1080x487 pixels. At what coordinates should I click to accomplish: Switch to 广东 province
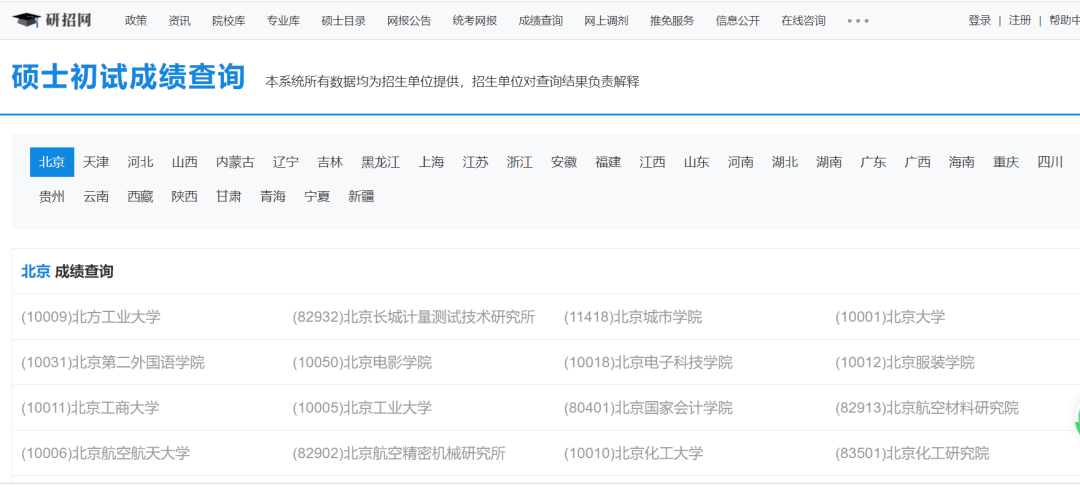click(x=873, y=163)
